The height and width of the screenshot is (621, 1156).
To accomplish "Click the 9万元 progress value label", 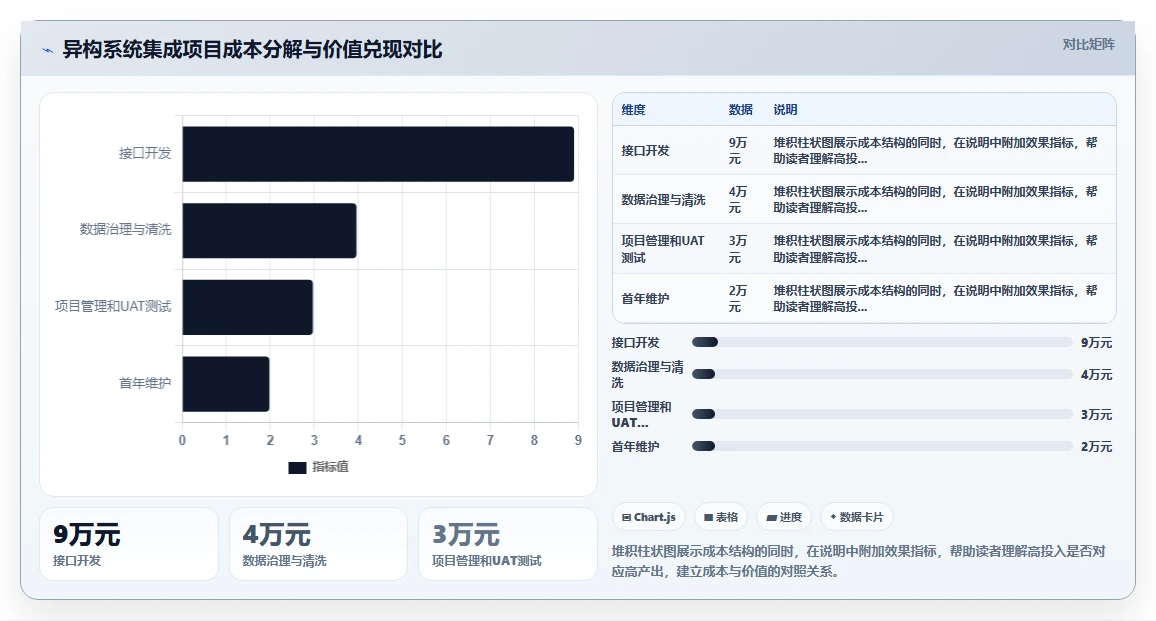I will tap(1096, 343).
